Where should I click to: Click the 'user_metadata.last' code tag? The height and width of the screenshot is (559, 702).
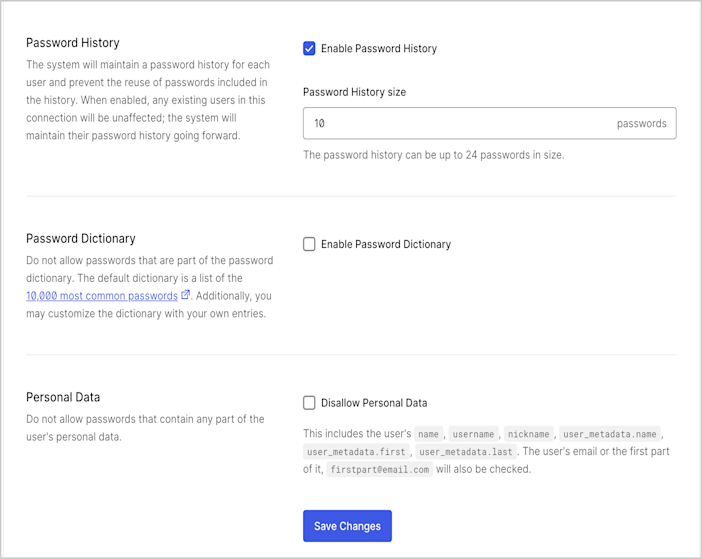(x=466, y=452)
